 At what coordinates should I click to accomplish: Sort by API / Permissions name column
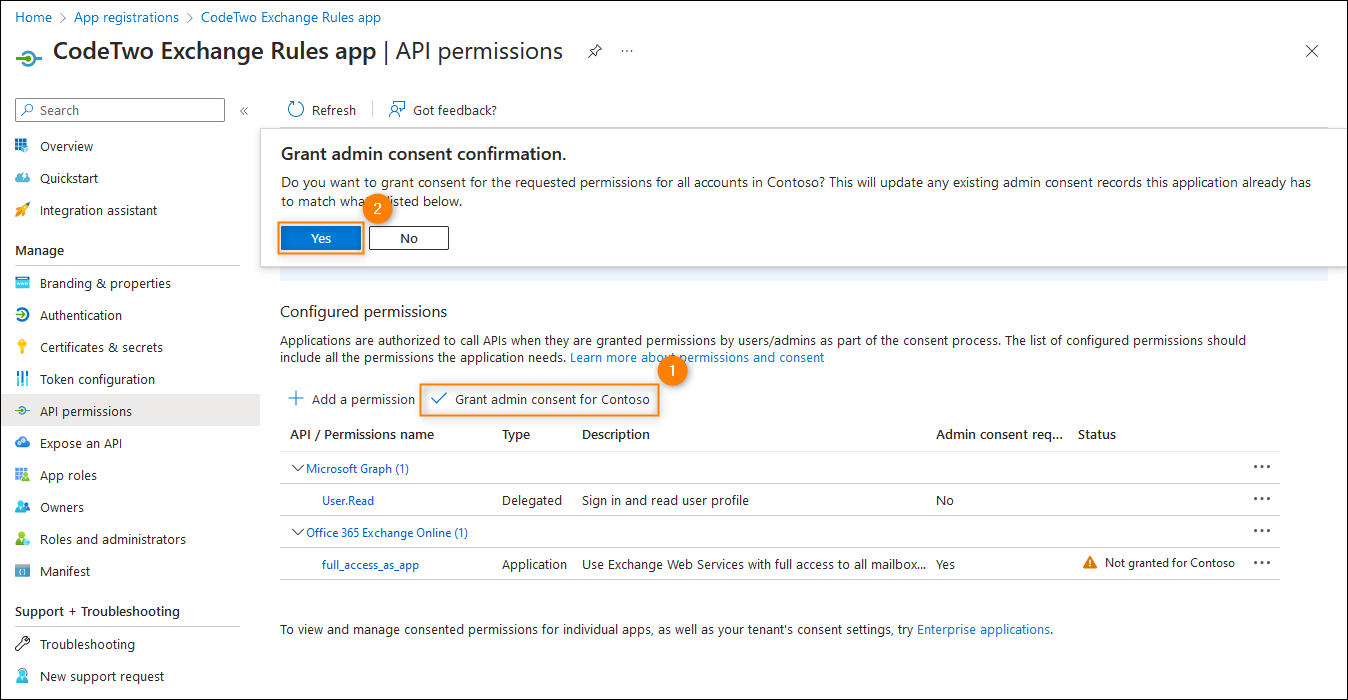pyautogui.click(x=362, y=434)
